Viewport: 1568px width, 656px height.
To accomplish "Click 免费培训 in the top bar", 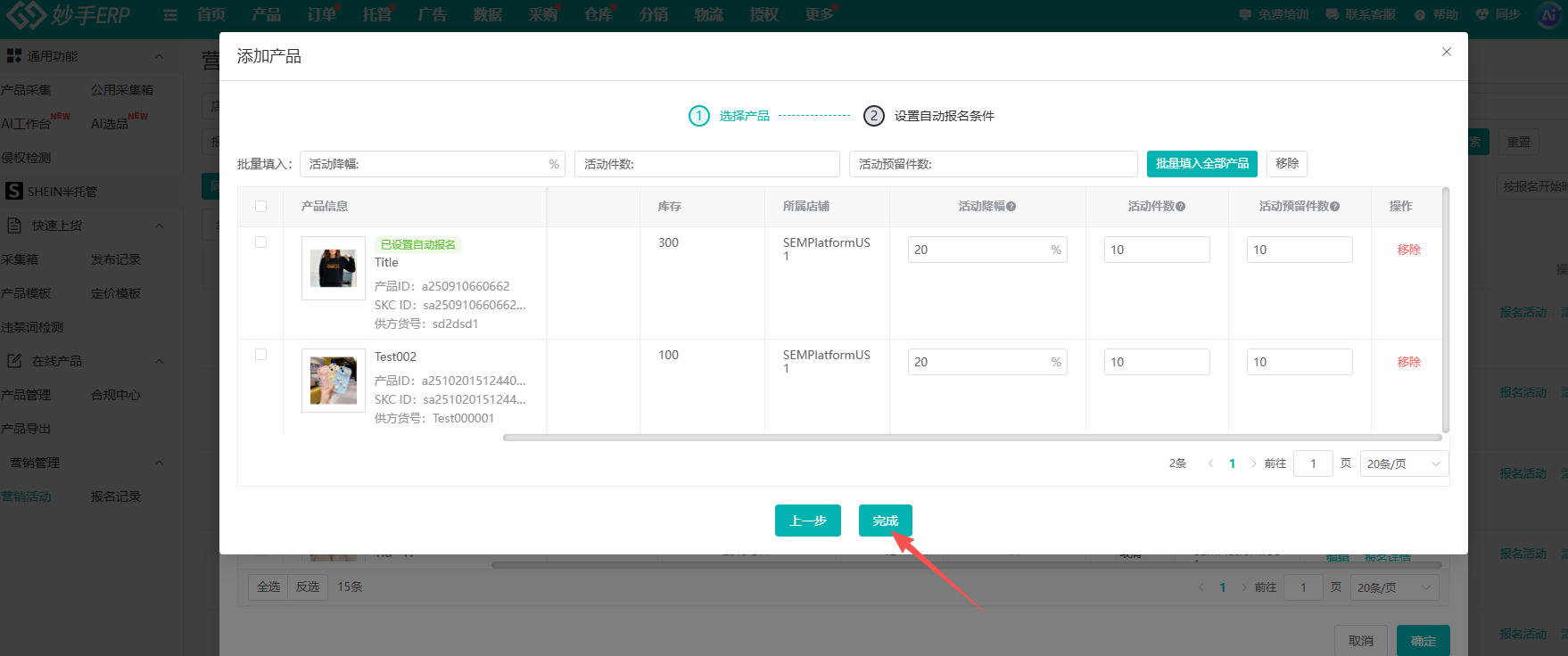I will click(1274, 14).
